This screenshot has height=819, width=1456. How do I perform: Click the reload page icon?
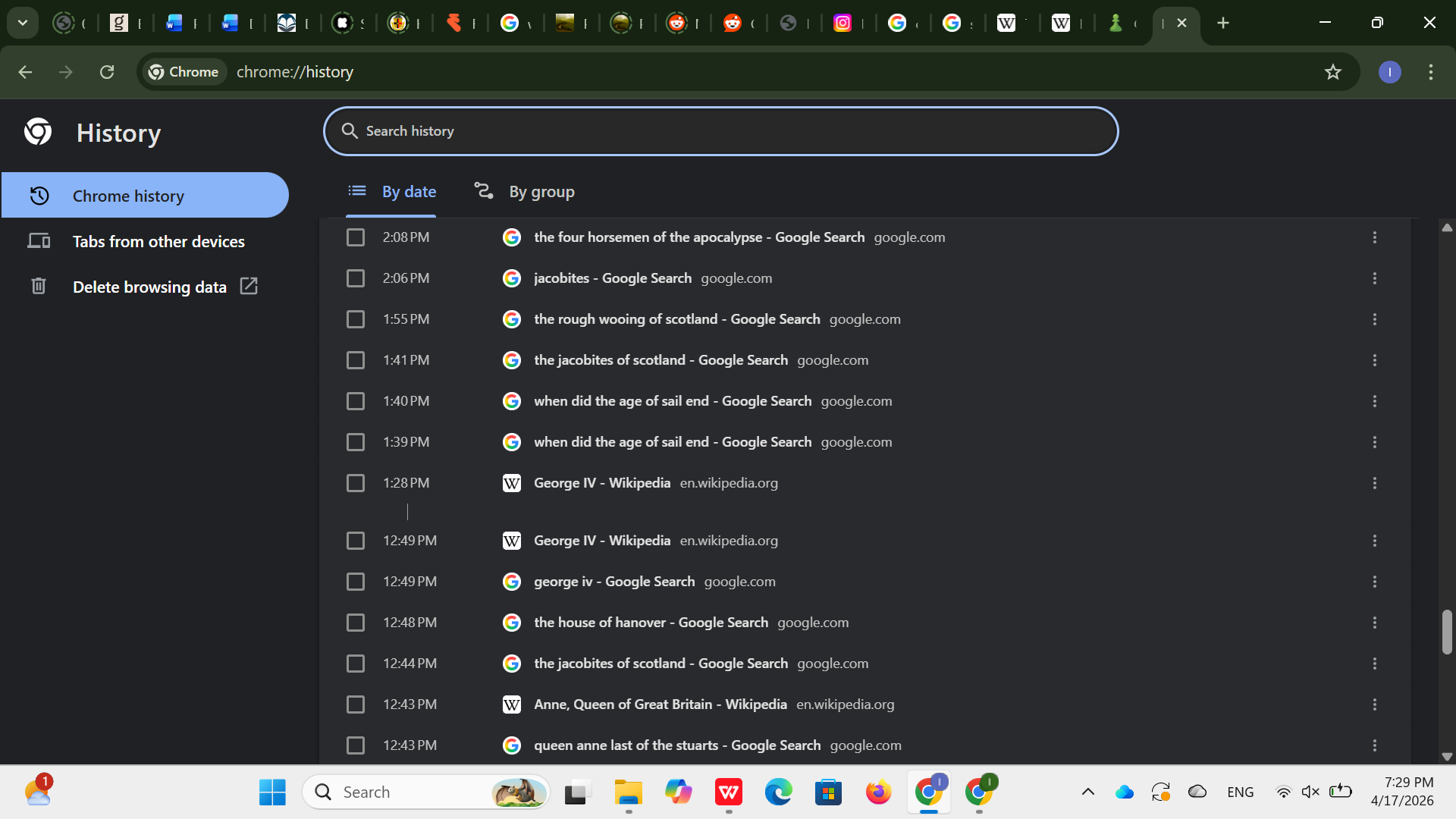tap(107, 72)
